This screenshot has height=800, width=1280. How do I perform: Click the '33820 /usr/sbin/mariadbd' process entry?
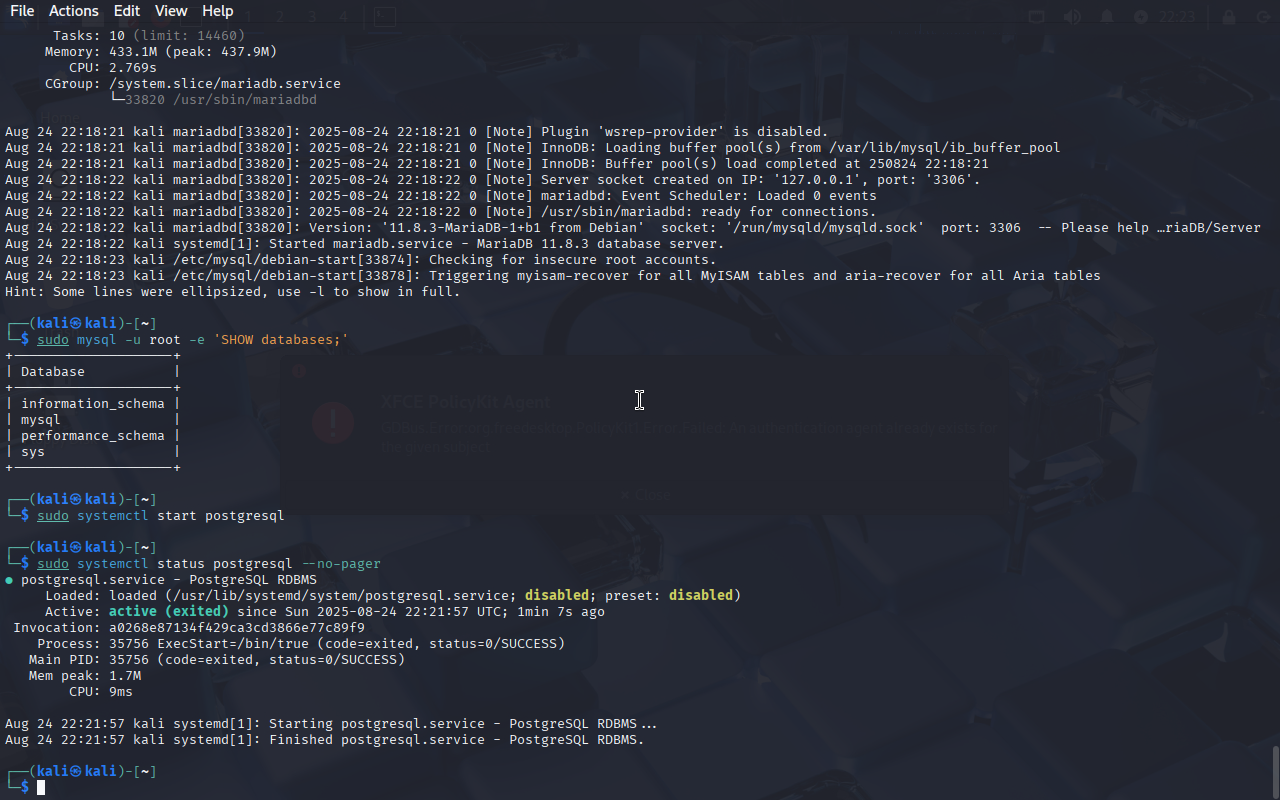coord(221,100)
